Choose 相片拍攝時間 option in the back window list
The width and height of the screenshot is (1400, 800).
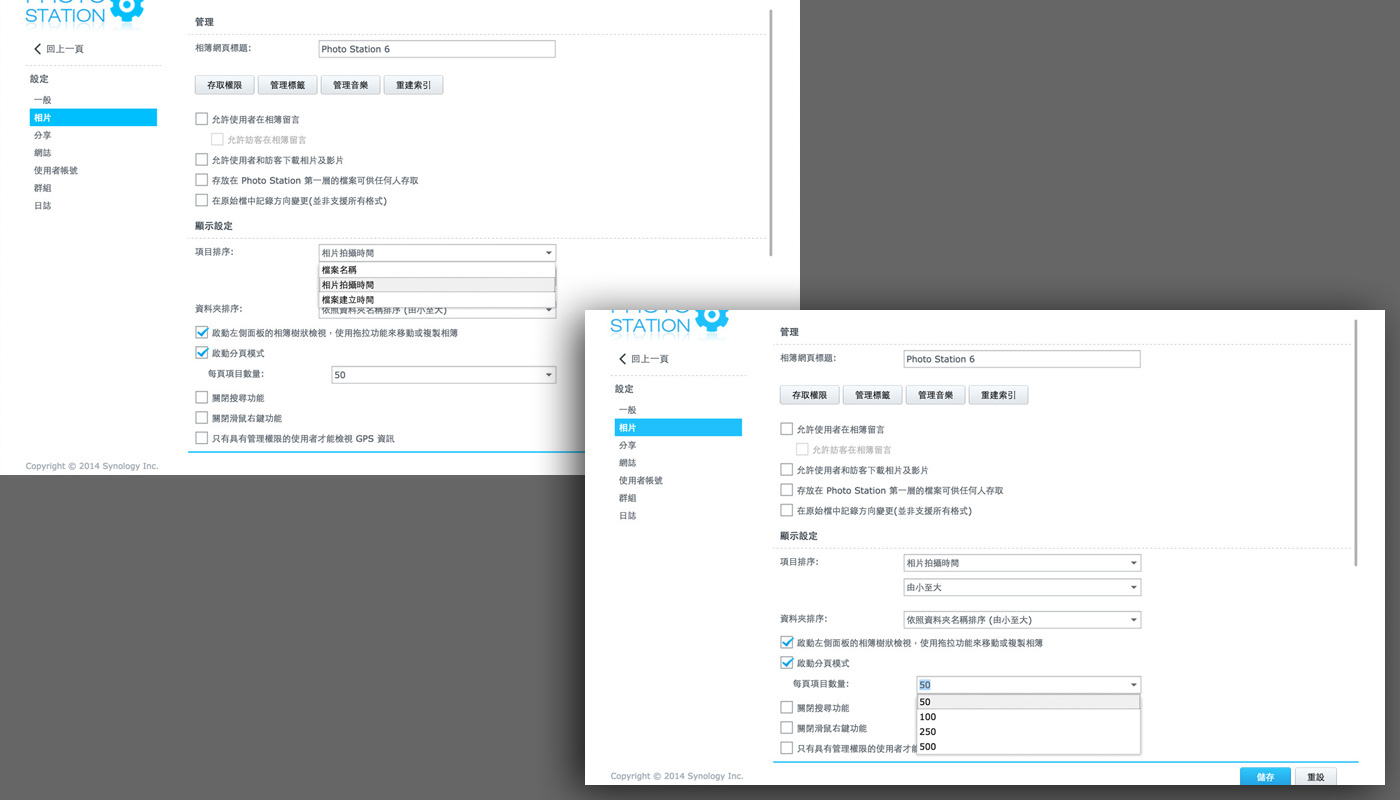click(x=437, y=285)
